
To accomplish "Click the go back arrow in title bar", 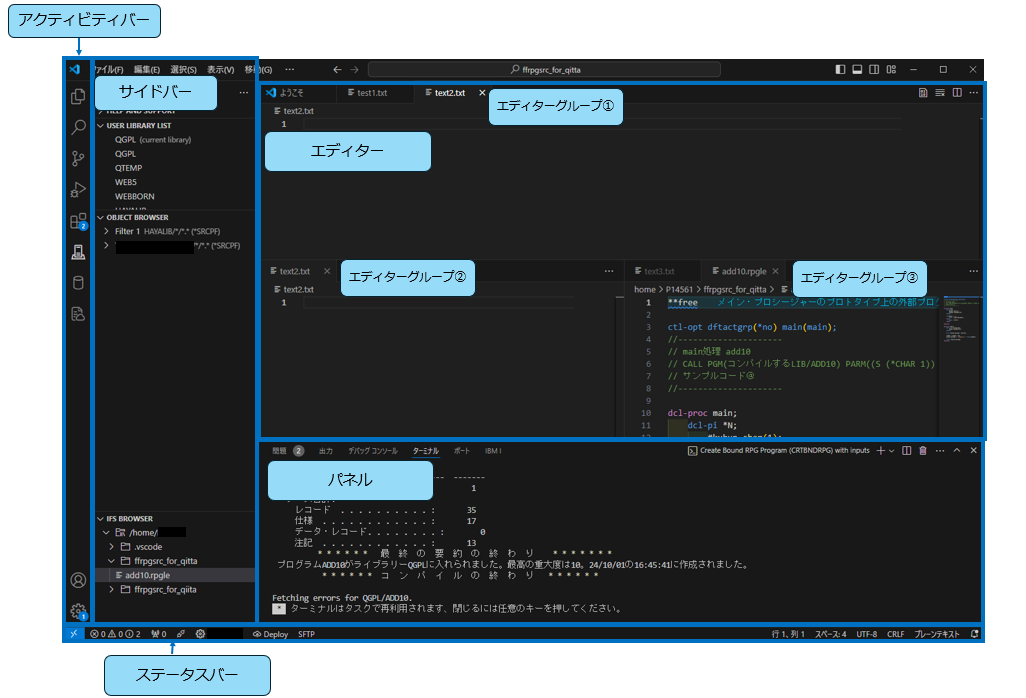I will coord(337,69).
